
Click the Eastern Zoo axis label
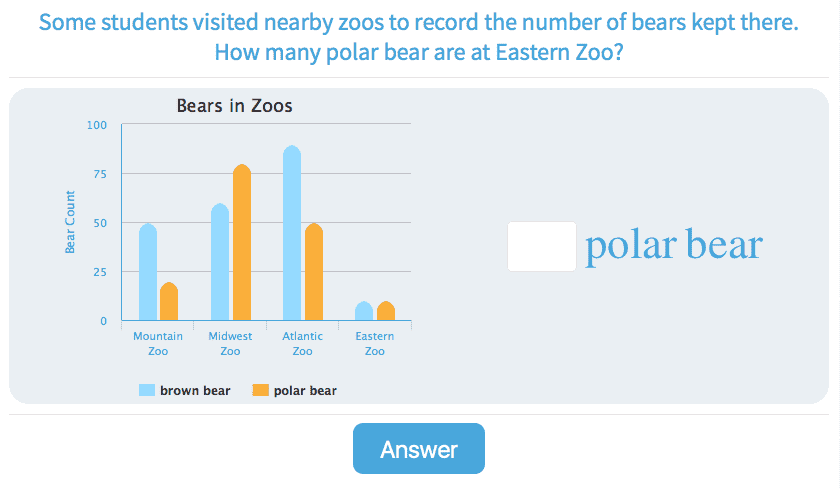375,344
